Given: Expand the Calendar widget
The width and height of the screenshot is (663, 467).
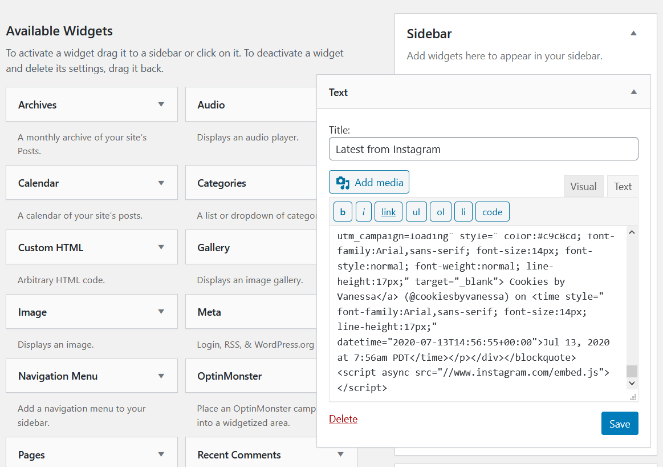Looking at the screenshot, I should point(161,183).
